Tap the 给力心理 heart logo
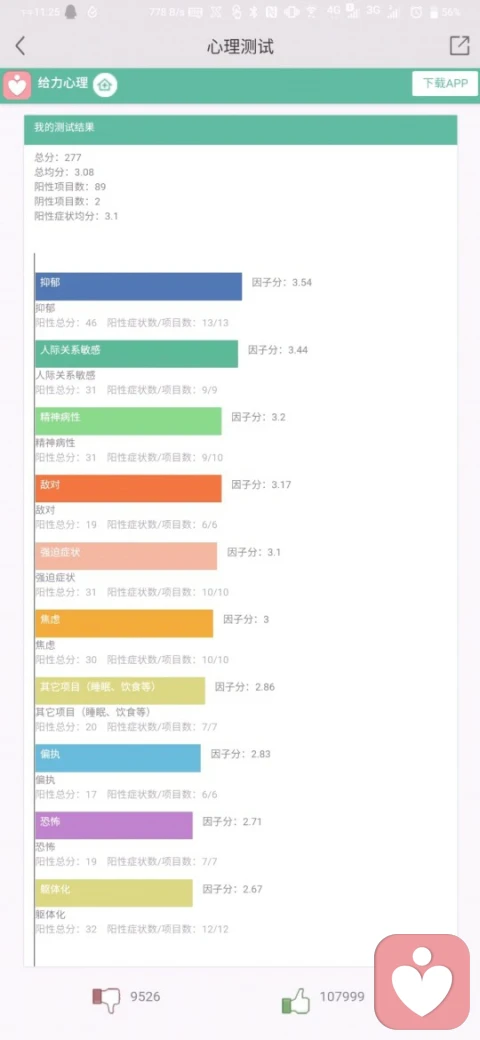Screen dimensions: 480x1040 17,86
